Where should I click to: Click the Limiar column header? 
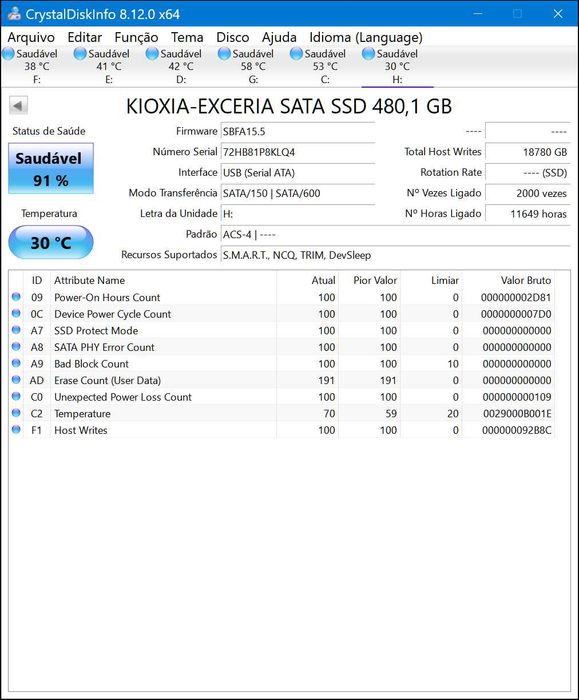[x=431, y=280]
